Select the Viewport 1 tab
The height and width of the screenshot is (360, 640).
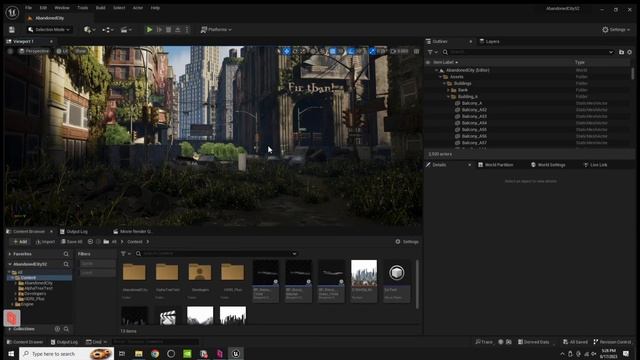23,42
